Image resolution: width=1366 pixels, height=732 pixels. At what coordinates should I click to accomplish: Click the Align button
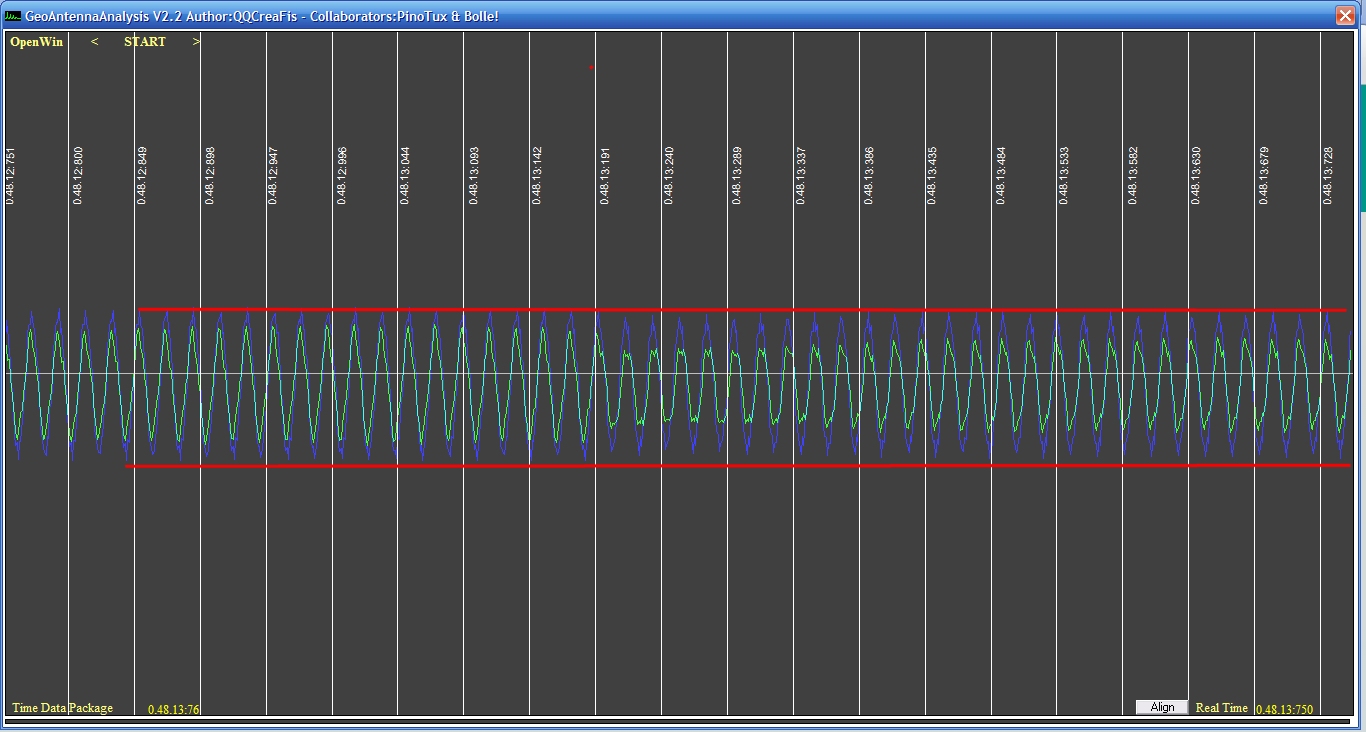click(1162, 707)
